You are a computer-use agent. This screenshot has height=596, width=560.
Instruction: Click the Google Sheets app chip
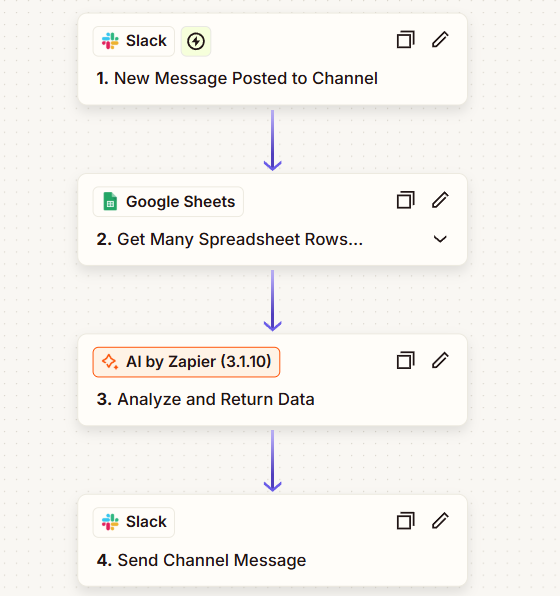168,201
